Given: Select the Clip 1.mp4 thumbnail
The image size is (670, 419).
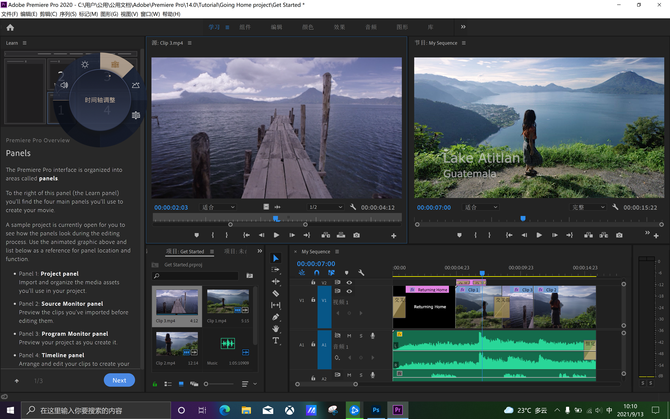Looking at the screenshot, I should point(228,302).
